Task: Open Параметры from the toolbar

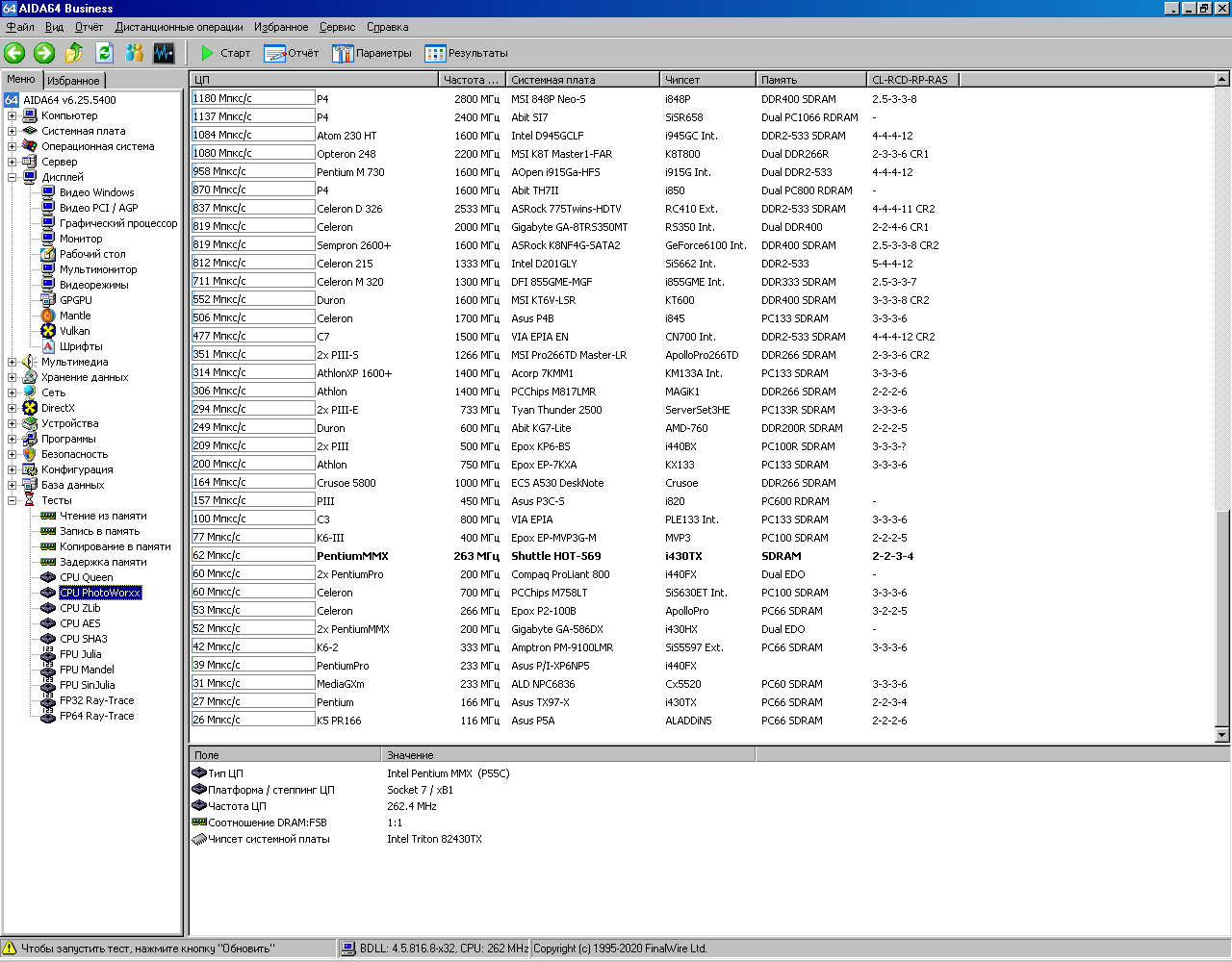Action: [x=372, y=53]
